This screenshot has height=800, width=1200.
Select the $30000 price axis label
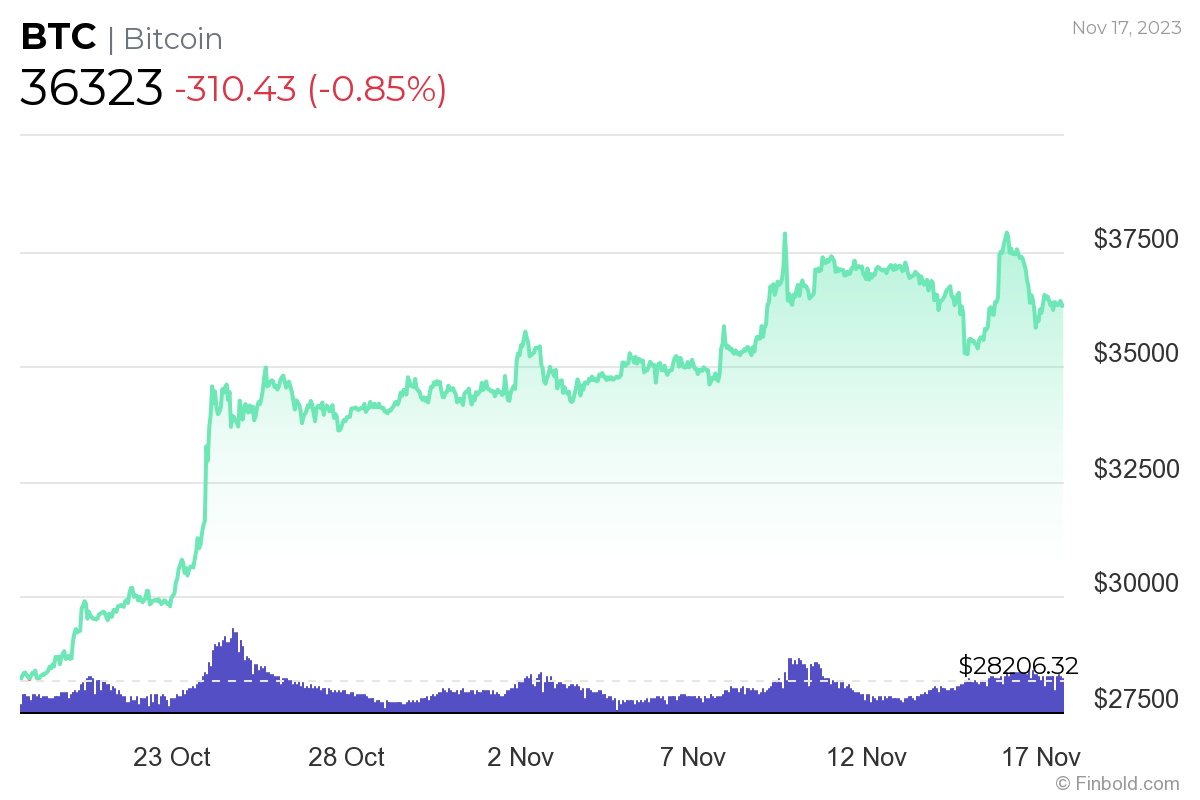1136,583
